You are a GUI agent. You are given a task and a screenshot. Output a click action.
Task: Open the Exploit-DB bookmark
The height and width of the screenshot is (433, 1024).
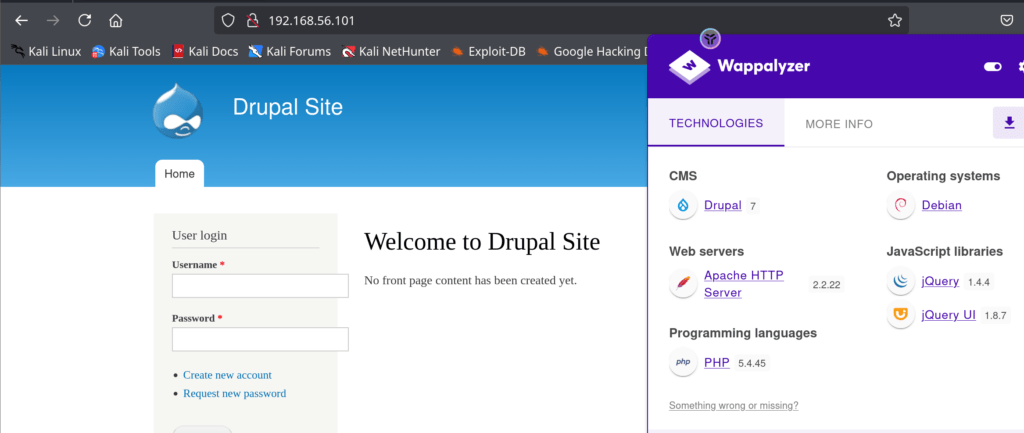[488, 51]
